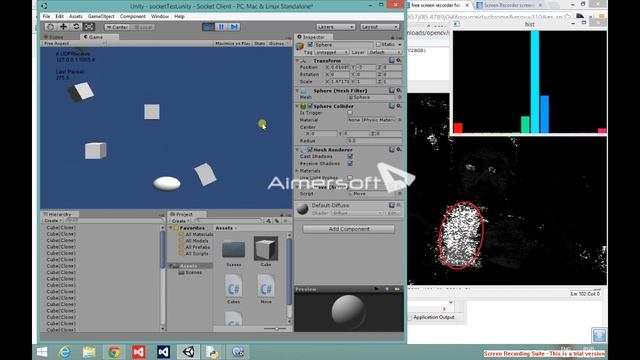
Task: Toggle the Gizmos button
Action: coord(278,43)
